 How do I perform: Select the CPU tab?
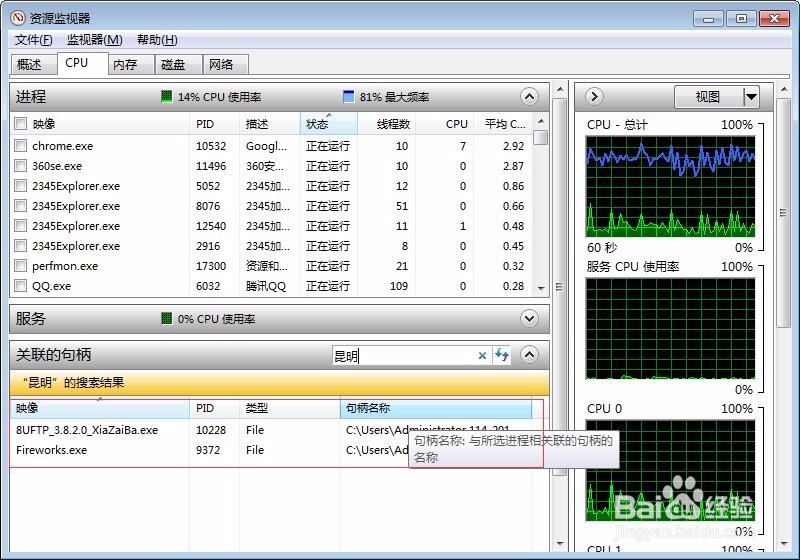[83, 63]
